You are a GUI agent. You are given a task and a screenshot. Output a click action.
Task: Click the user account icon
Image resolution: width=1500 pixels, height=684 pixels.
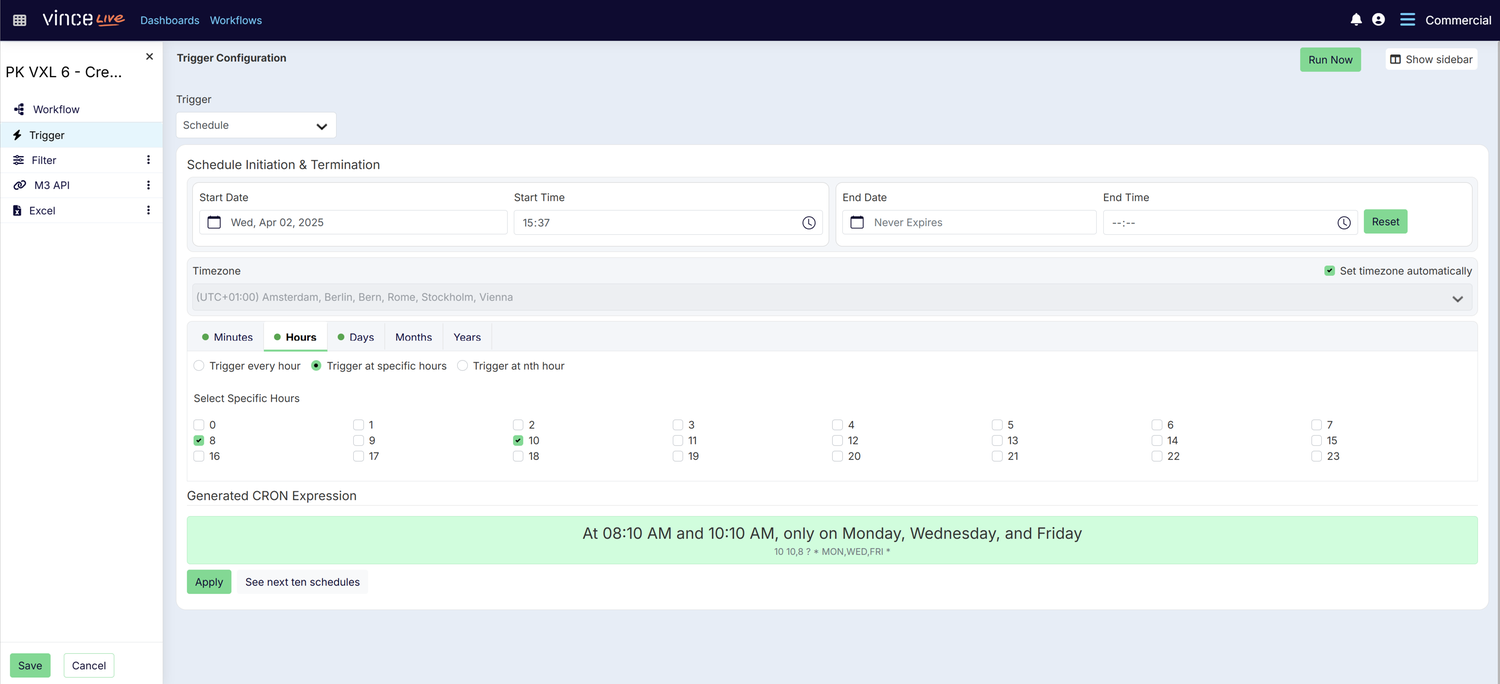pos(1378,19)
